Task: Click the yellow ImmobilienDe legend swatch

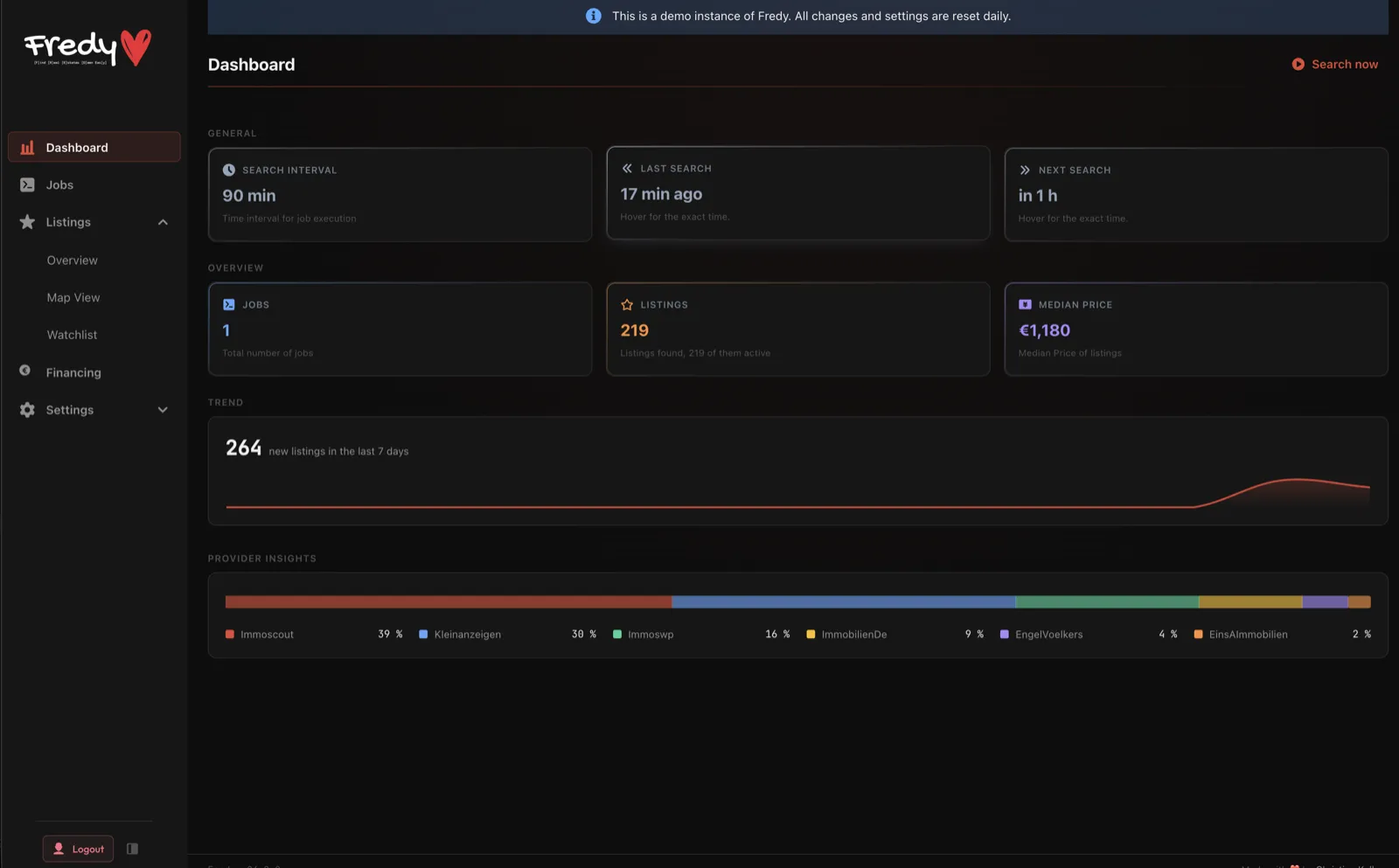Action: pos(811,635)
